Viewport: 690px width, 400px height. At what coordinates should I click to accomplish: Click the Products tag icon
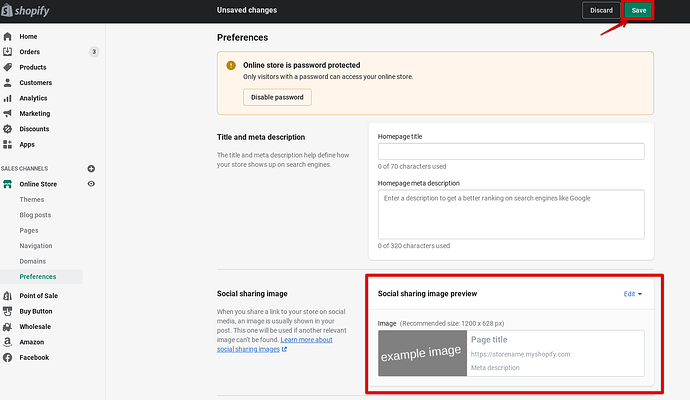tap(8, 67)
